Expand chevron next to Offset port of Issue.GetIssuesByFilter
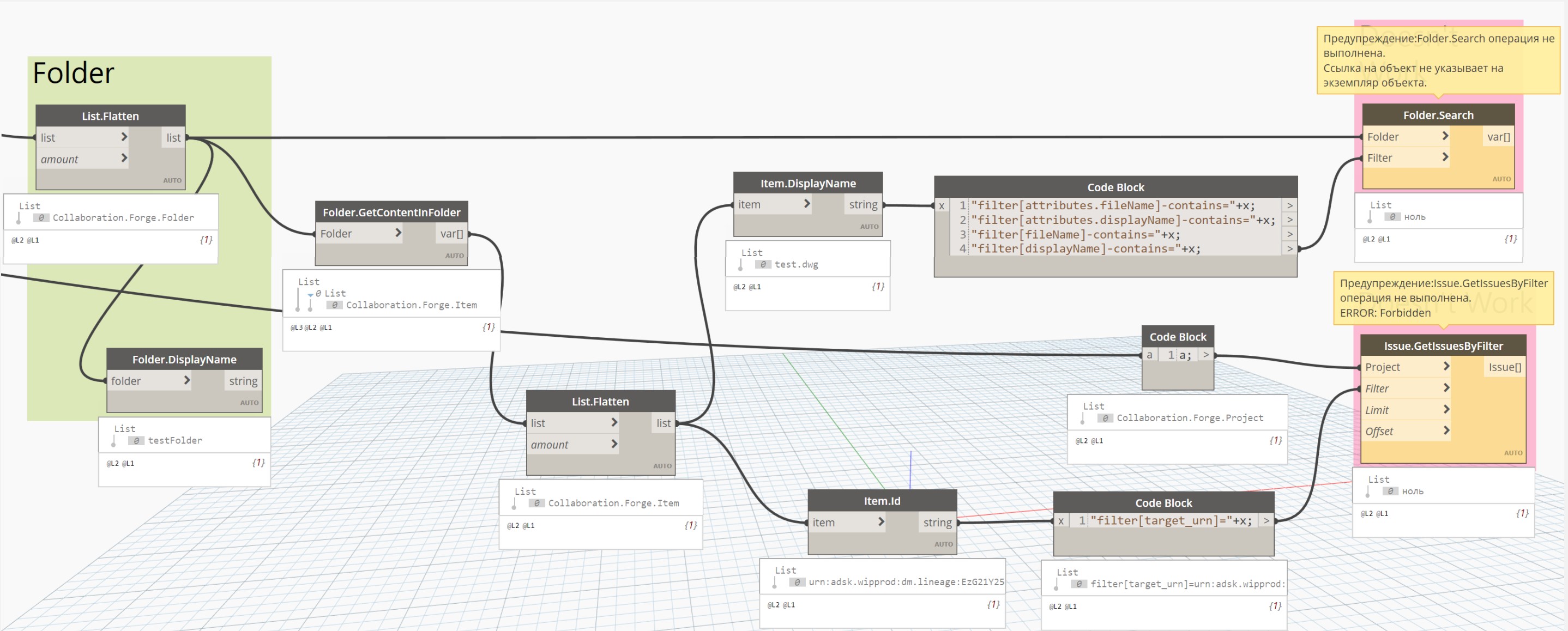 click(1446, 431)
